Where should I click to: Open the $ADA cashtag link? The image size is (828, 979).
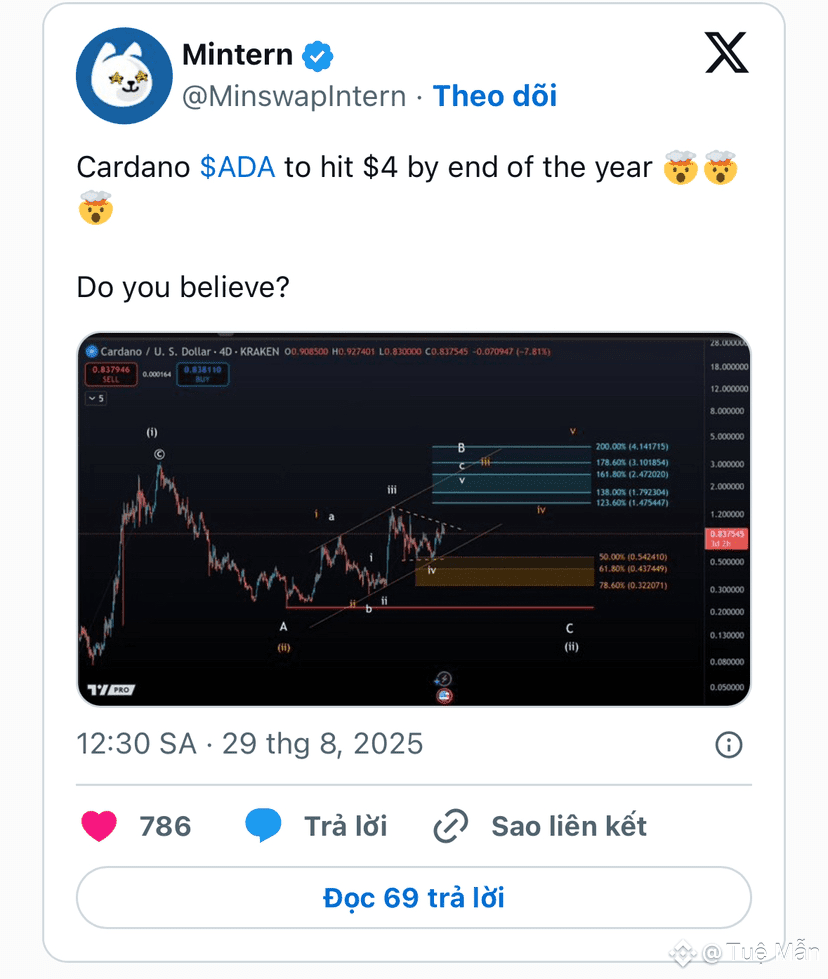pos(237,167)
